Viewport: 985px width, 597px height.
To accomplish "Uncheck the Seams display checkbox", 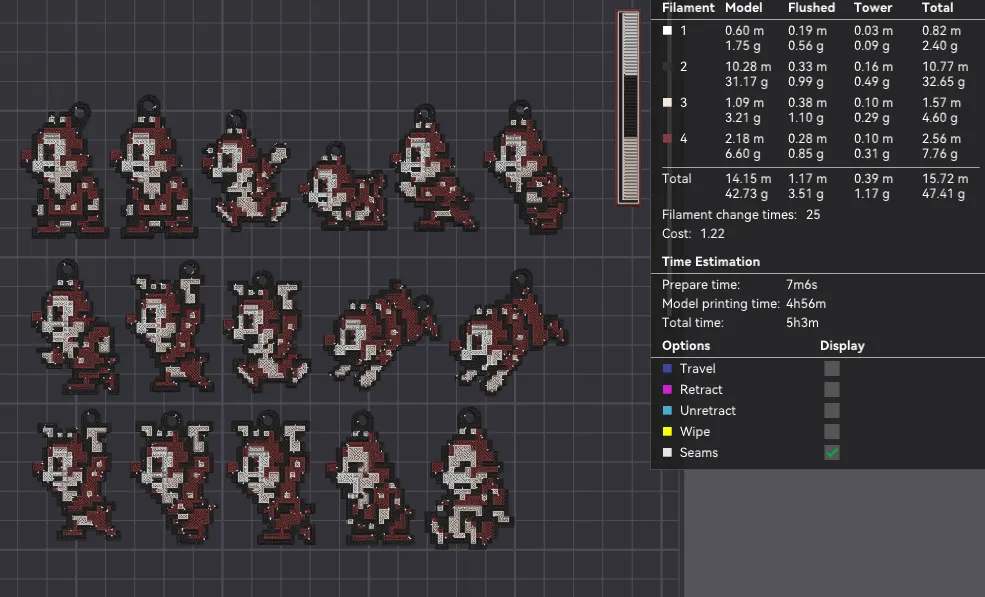I will click(832, 452).
